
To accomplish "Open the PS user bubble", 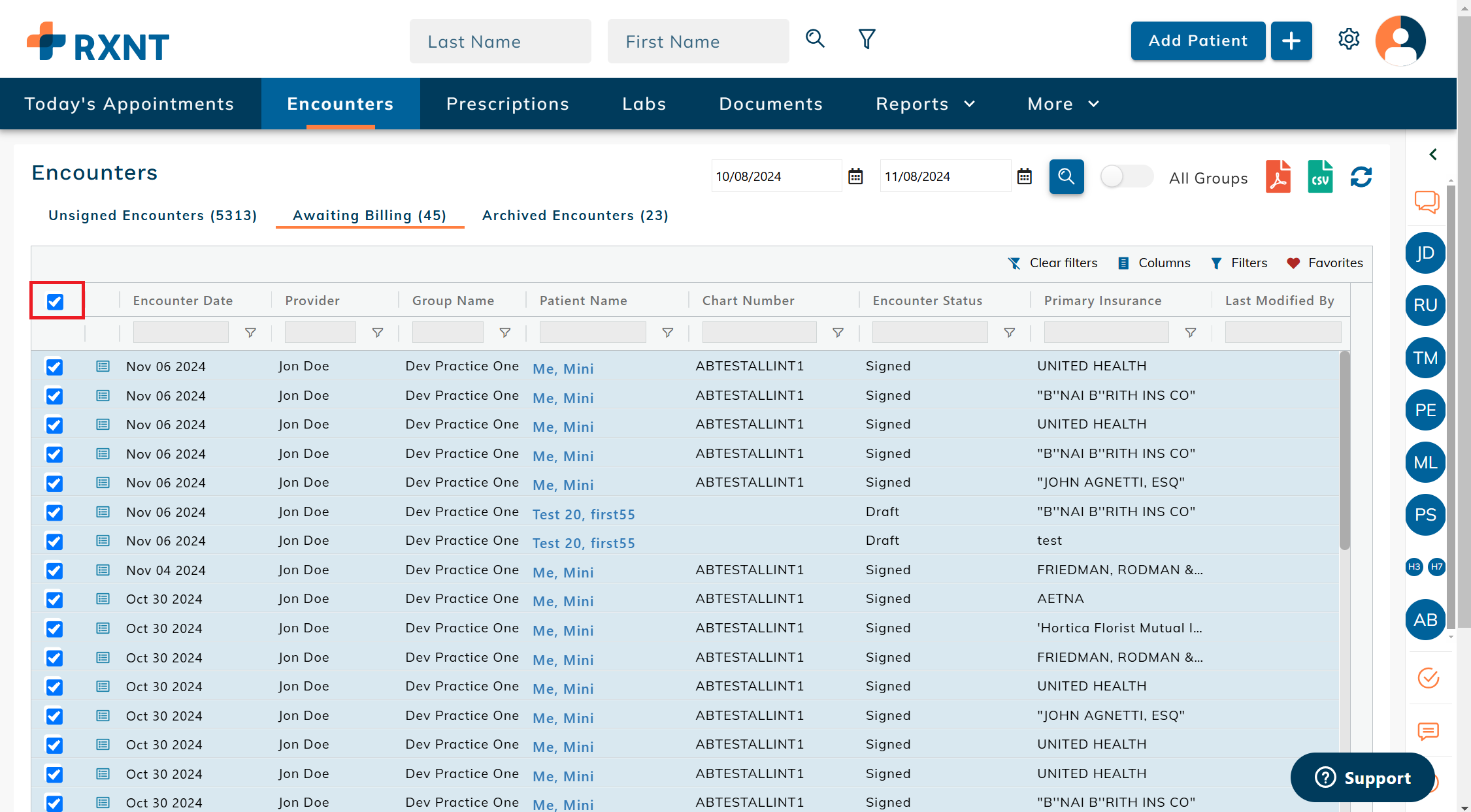I will point(1425,515).
